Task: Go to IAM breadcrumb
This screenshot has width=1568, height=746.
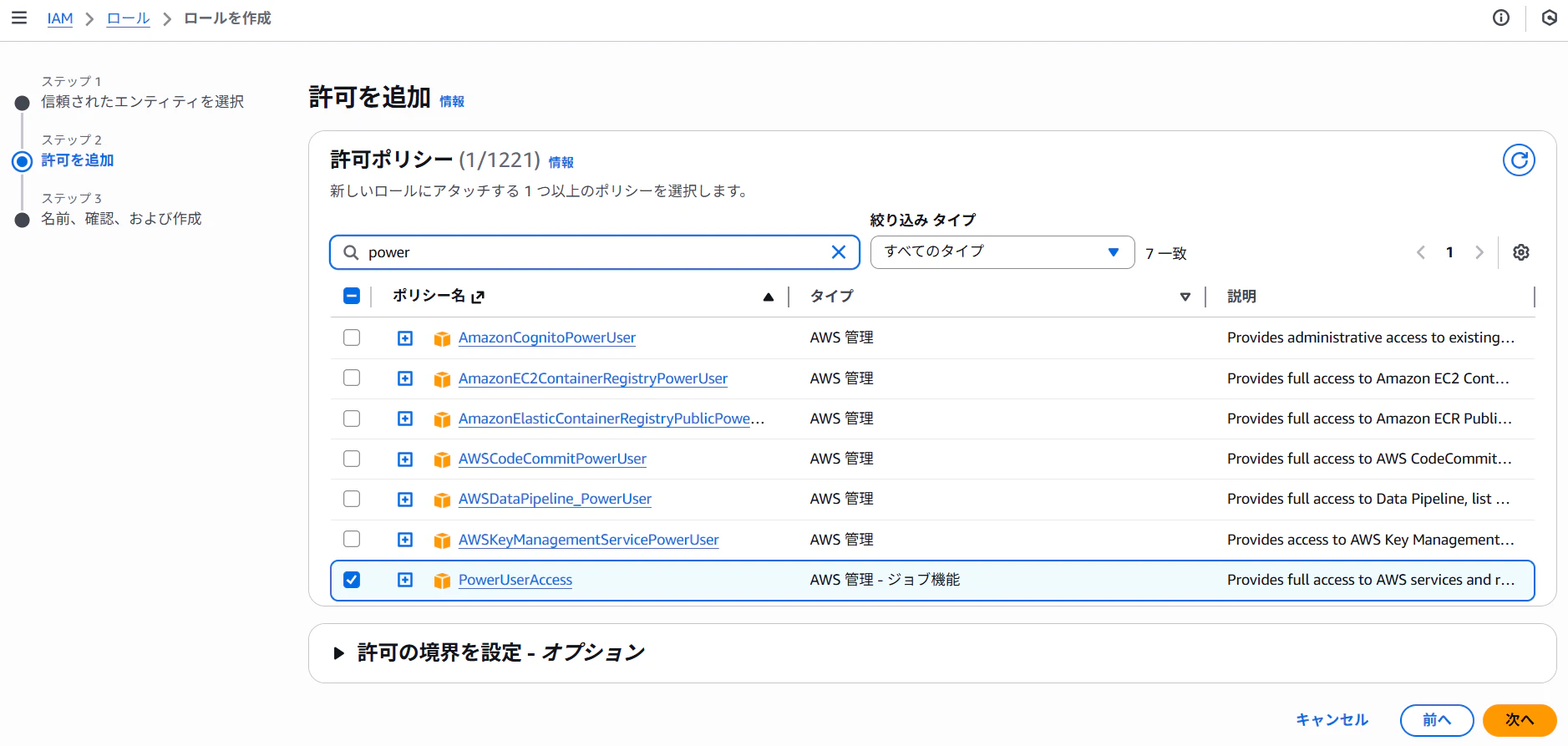Action: click(x=60, y=18)
